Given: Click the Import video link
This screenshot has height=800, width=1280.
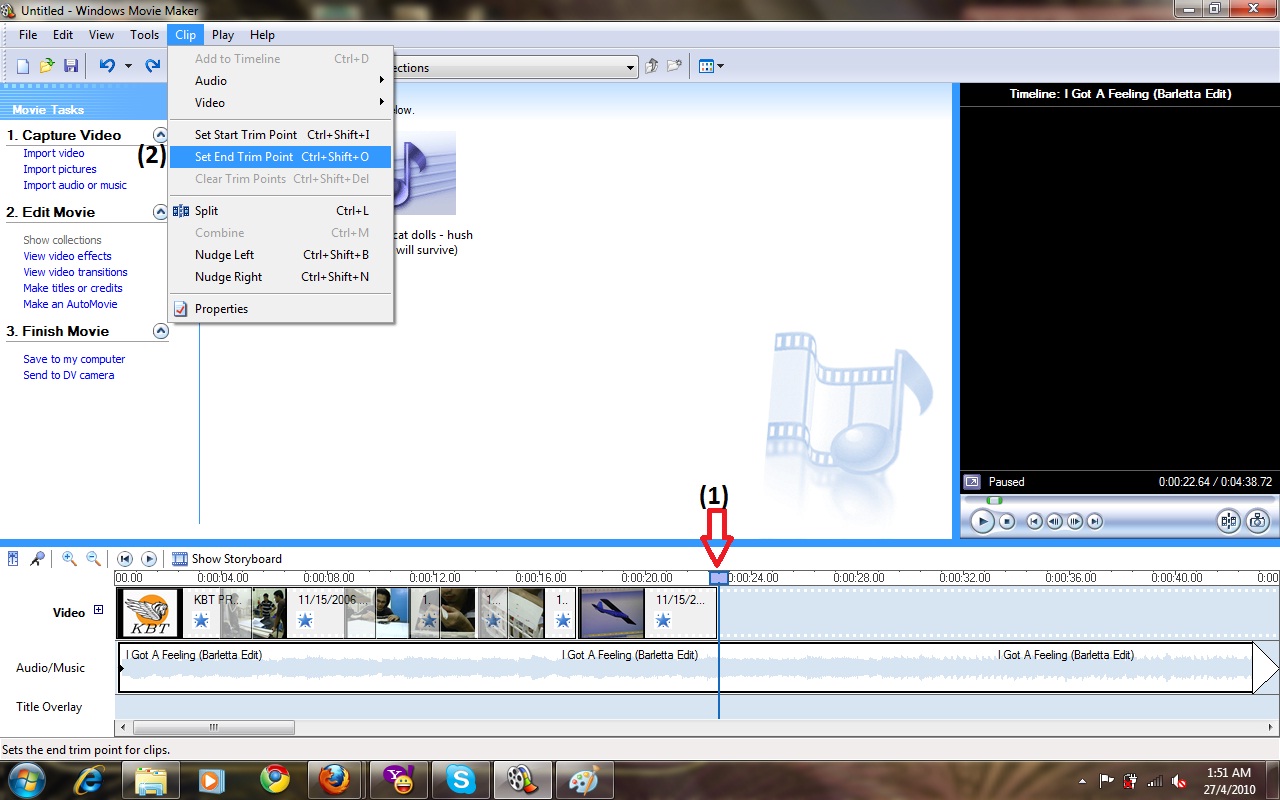Looking at the screenshot, I should pyautogui.click(x=54, y=153).
